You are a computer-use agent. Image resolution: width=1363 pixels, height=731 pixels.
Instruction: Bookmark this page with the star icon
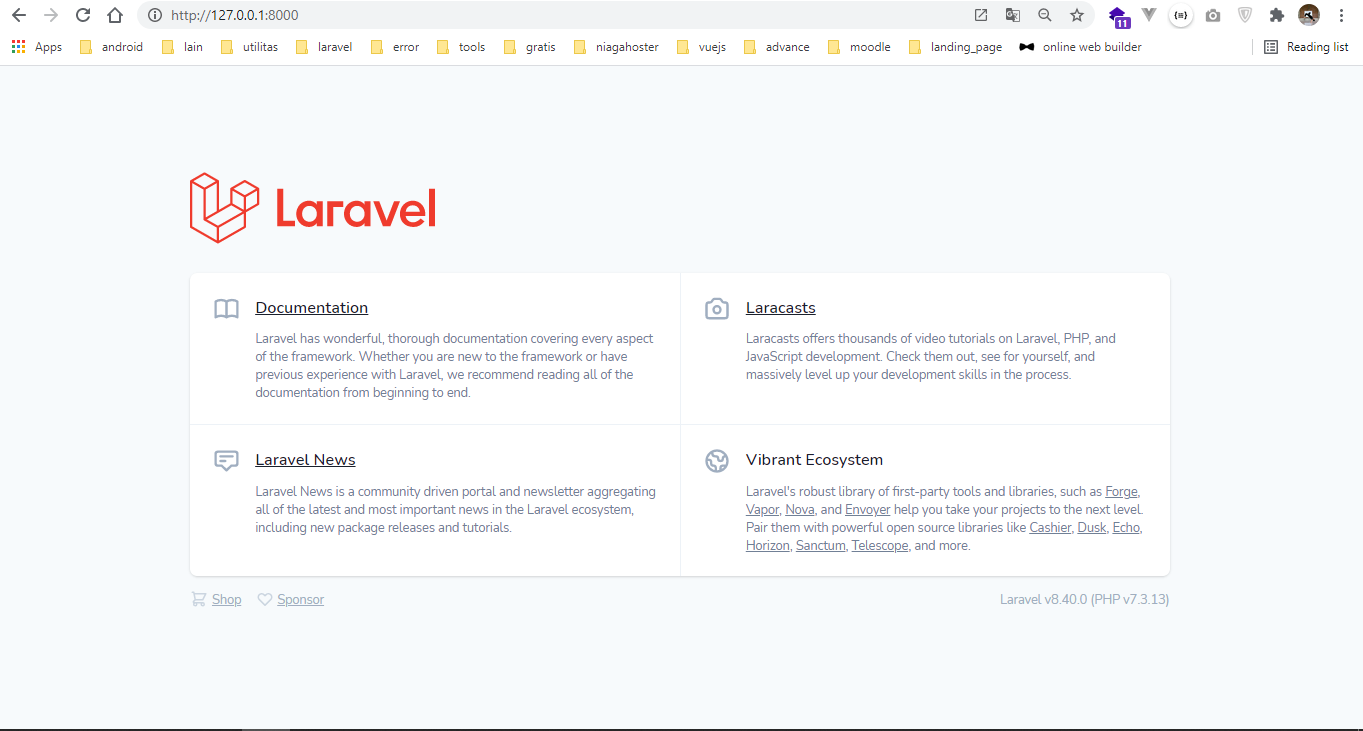1077,15
